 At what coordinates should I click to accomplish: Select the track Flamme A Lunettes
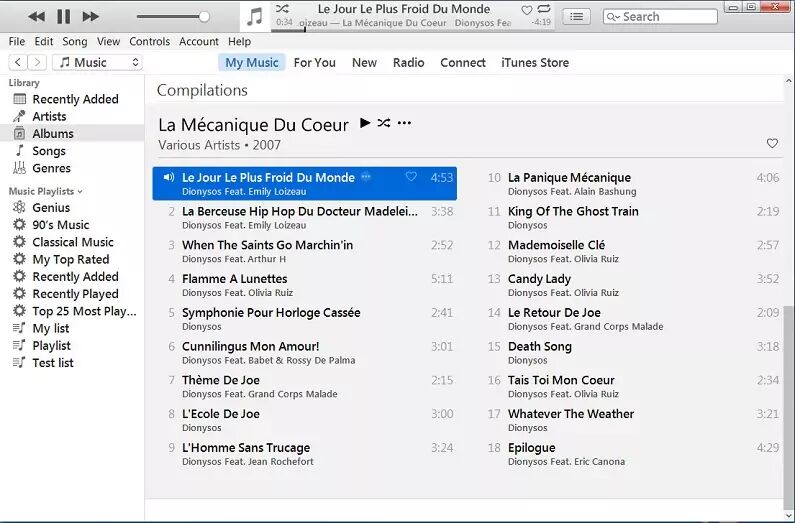(305, 285)
